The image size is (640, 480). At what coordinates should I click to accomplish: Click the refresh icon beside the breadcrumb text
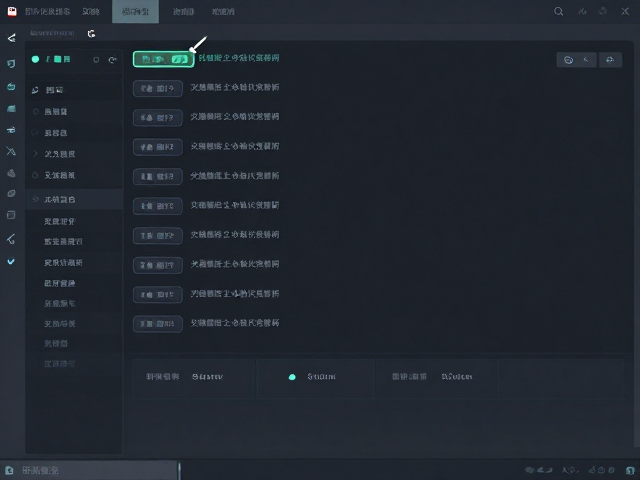tap(91, 33)
